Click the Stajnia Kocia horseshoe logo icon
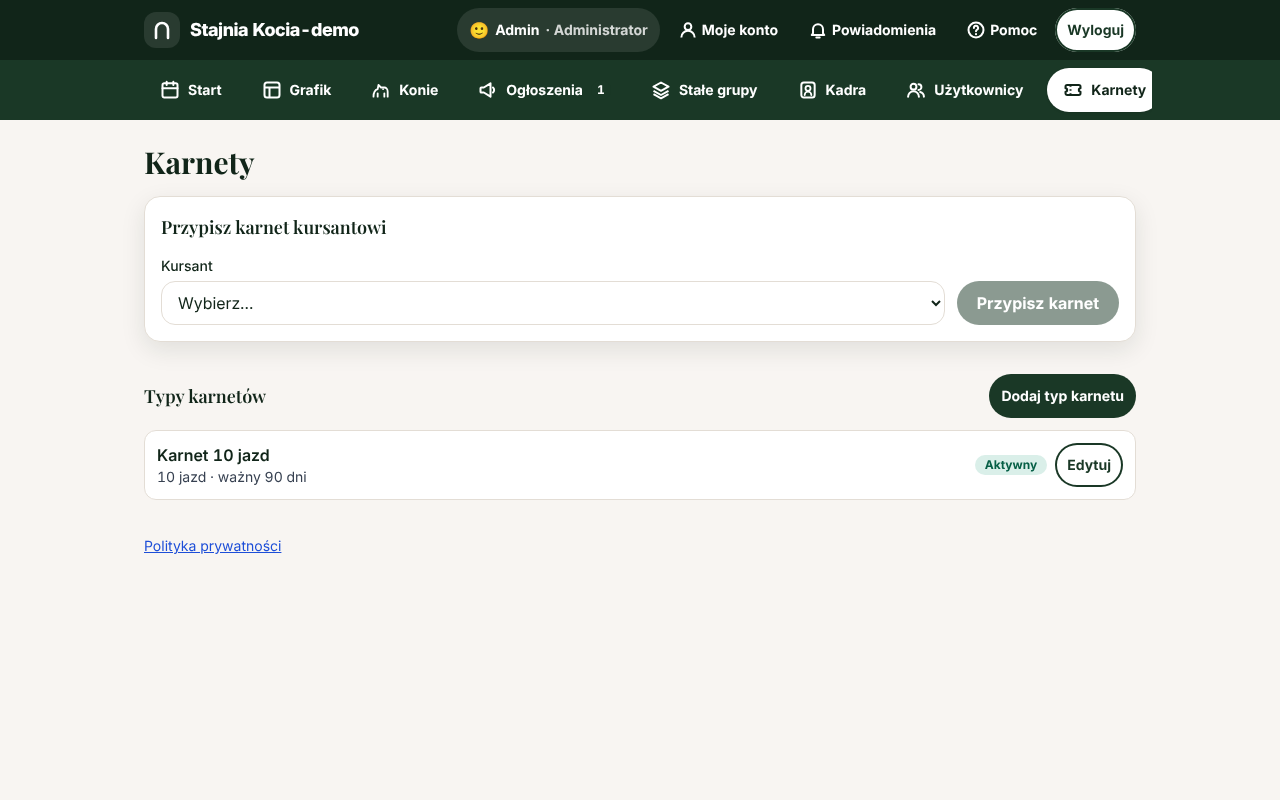Screen dimensions: 1280x800 coord(162,30)
